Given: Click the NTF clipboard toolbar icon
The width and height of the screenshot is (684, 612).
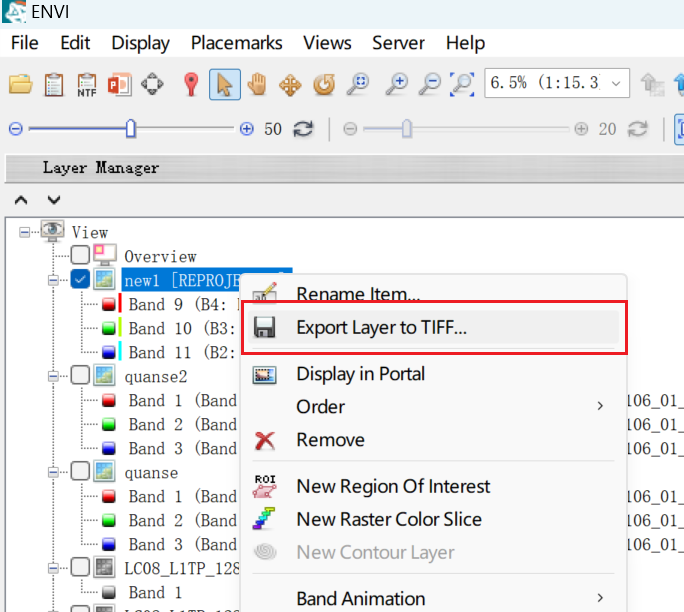Looking at the screenshot, I should click(x=87, y=84).
